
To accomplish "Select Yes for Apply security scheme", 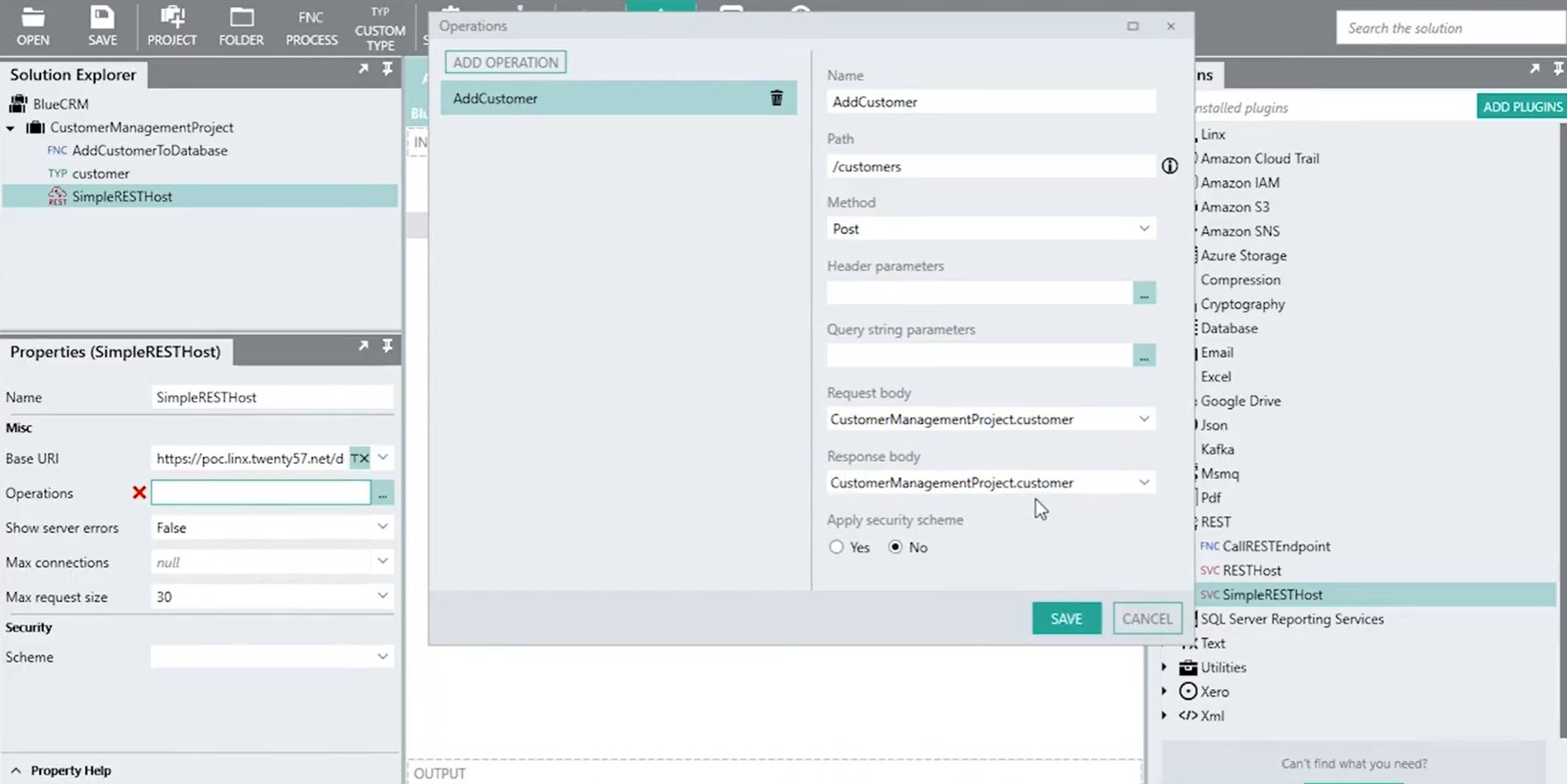I will [x=836, y=547].
